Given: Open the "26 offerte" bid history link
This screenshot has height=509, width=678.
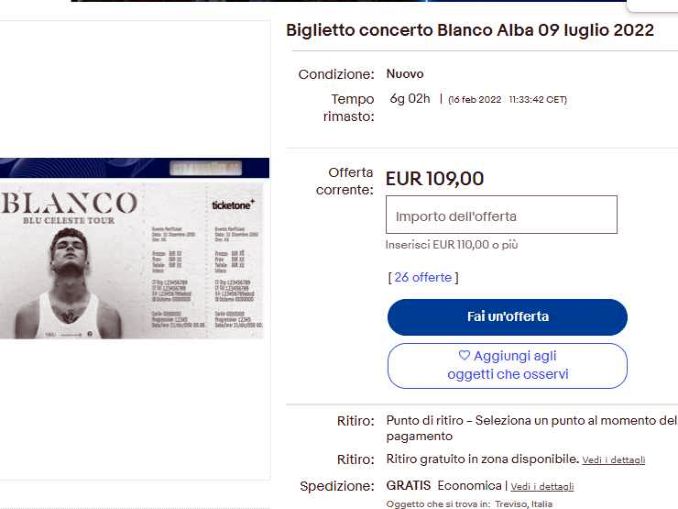Looking at the screenshot, I should pos(422,276).
